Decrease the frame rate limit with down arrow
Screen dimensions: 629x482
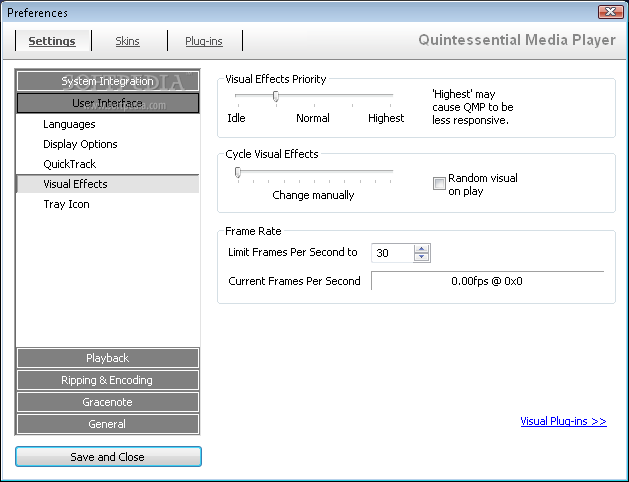click(421, 257)
